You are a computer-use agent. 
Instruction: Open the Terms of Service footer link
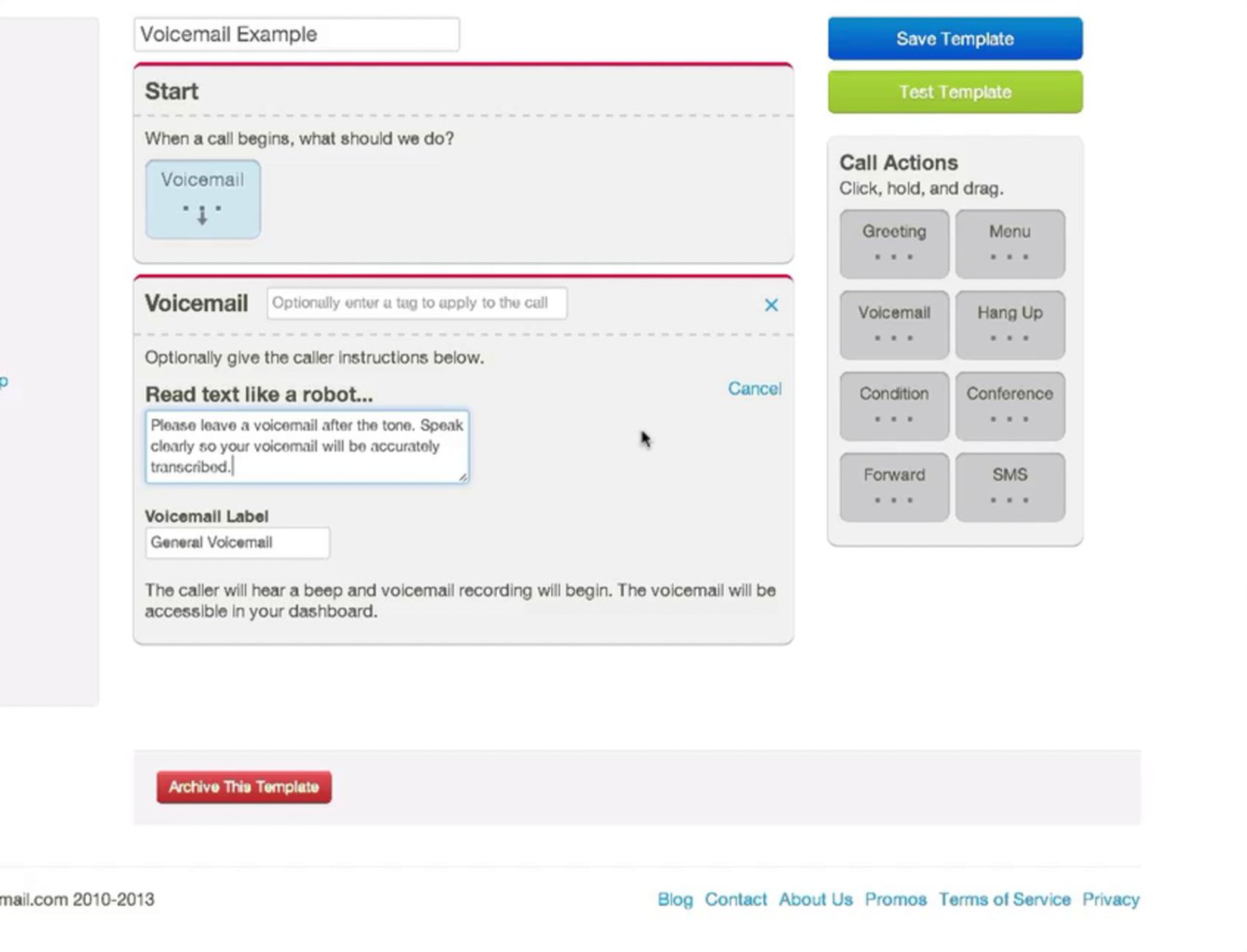coord(1004,900)
